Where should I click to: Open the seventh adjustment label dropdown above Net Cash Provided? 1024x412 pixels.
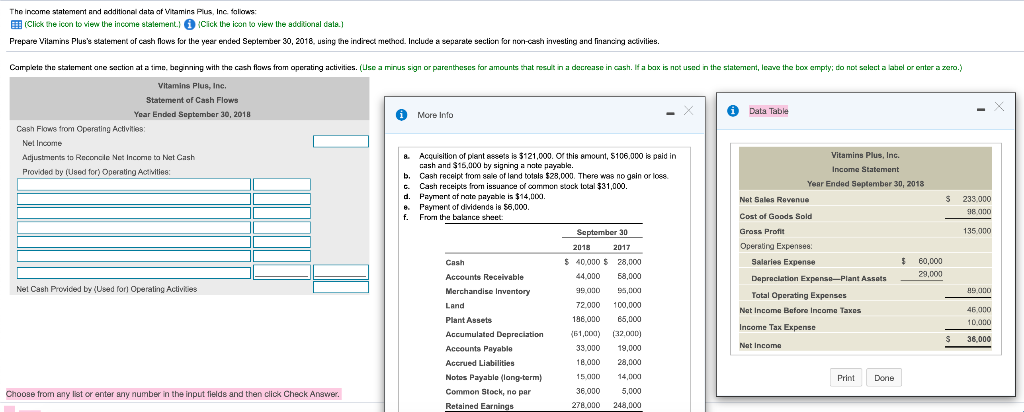[x=134, y=272]
